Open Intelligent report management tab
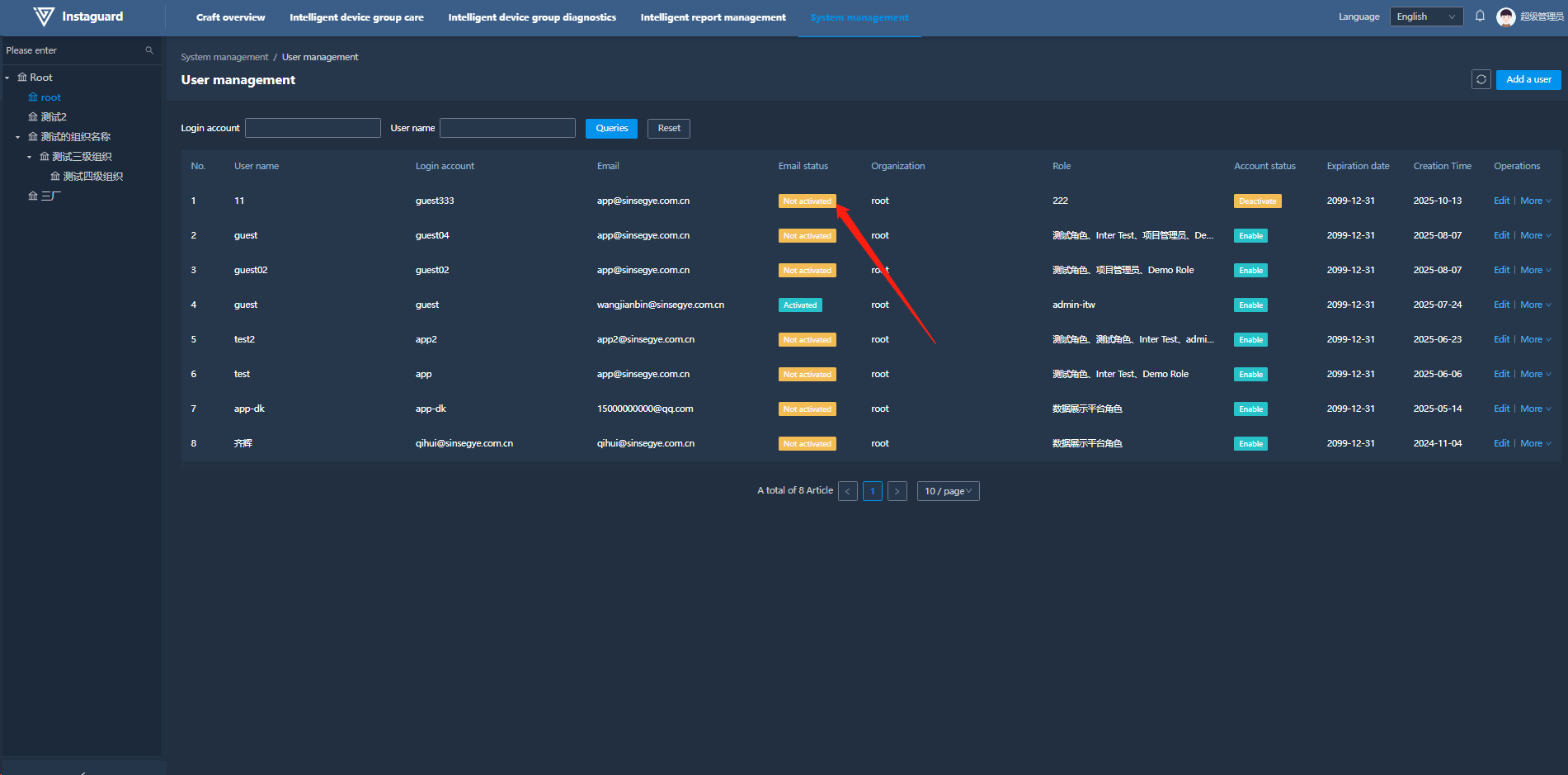Screen dimensions: 1568x775 tap(713, 17)
